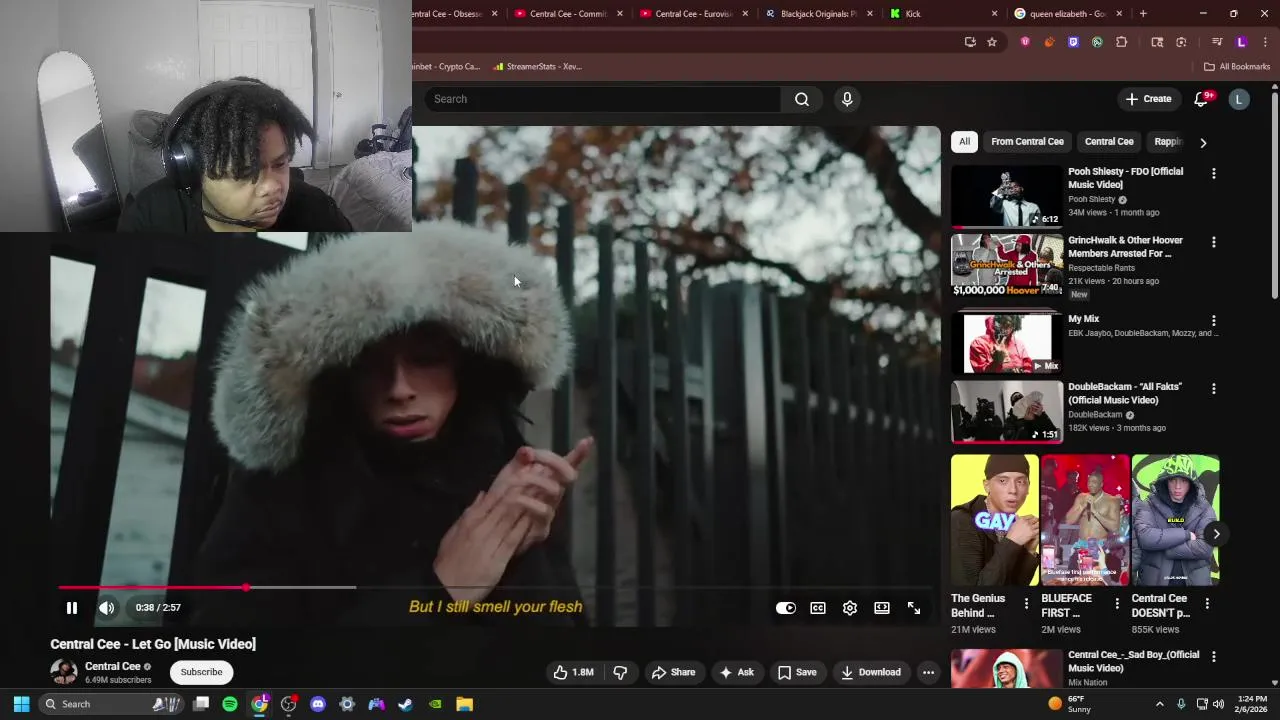Dislike the Central Cee video
Screen dimensions: 1280x720
tap(620, 672)
